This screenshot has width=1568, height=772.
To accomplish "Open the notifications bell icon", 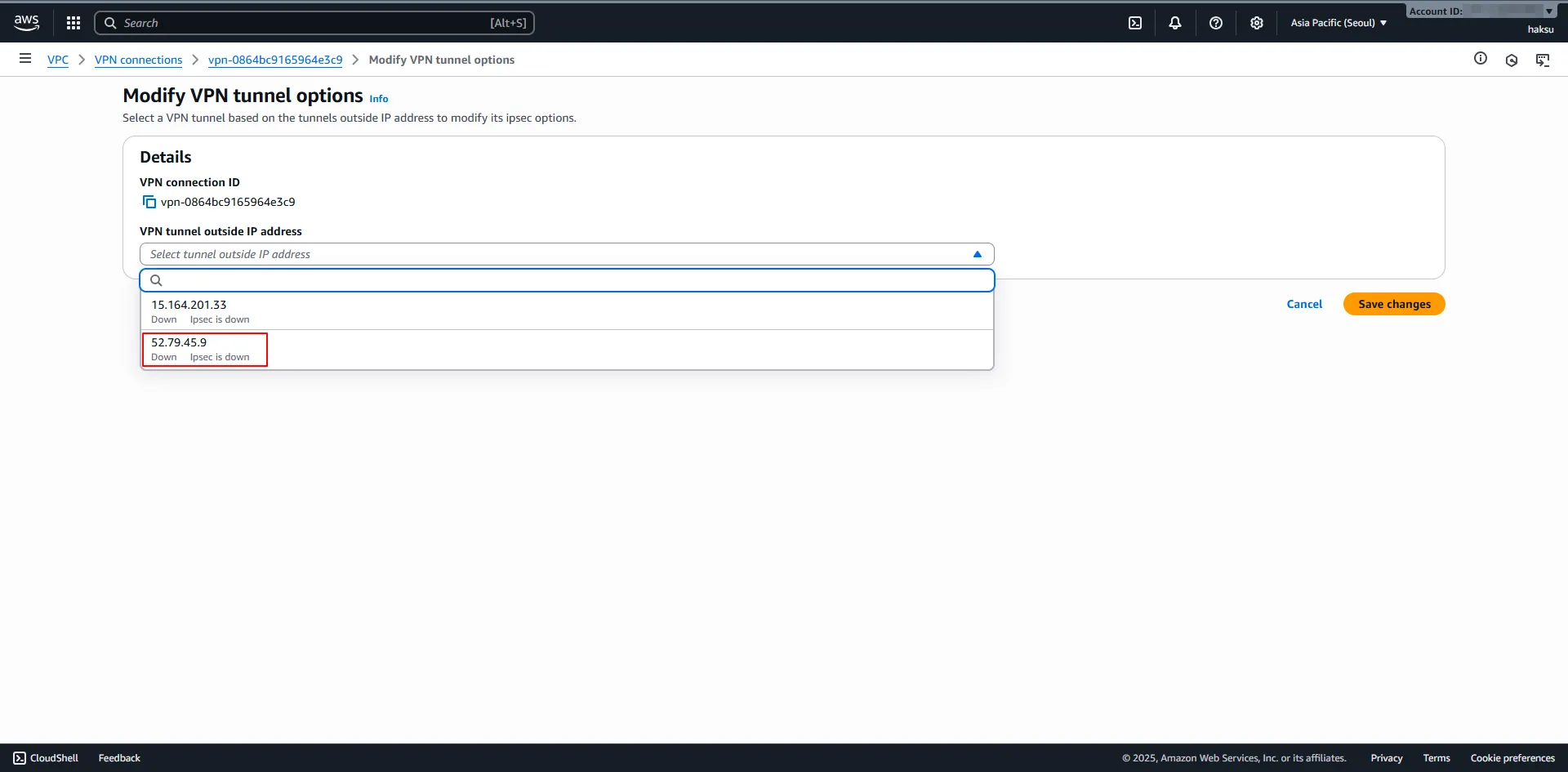I will [1175, 23].
